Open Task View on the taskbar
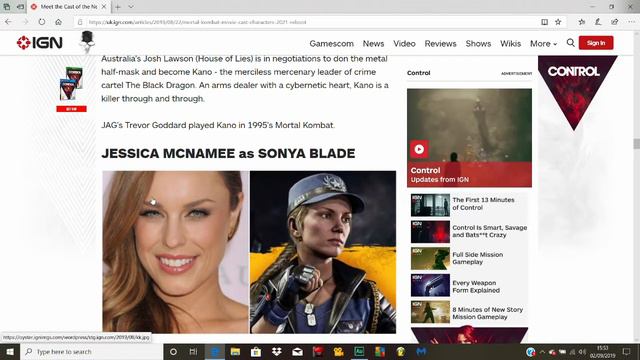 (x=193, y=351)
